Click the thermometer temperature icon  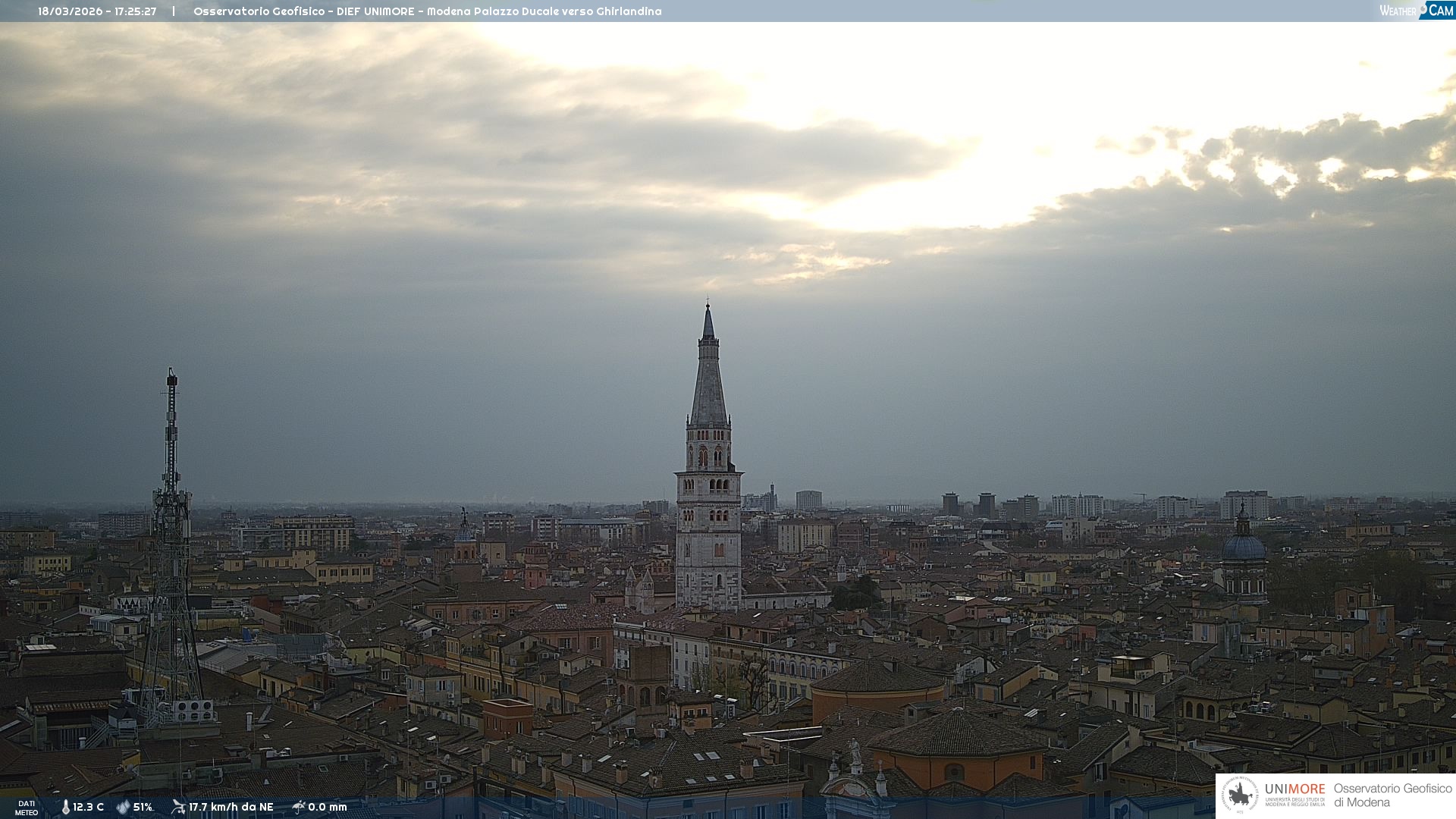tap(65, 807)
